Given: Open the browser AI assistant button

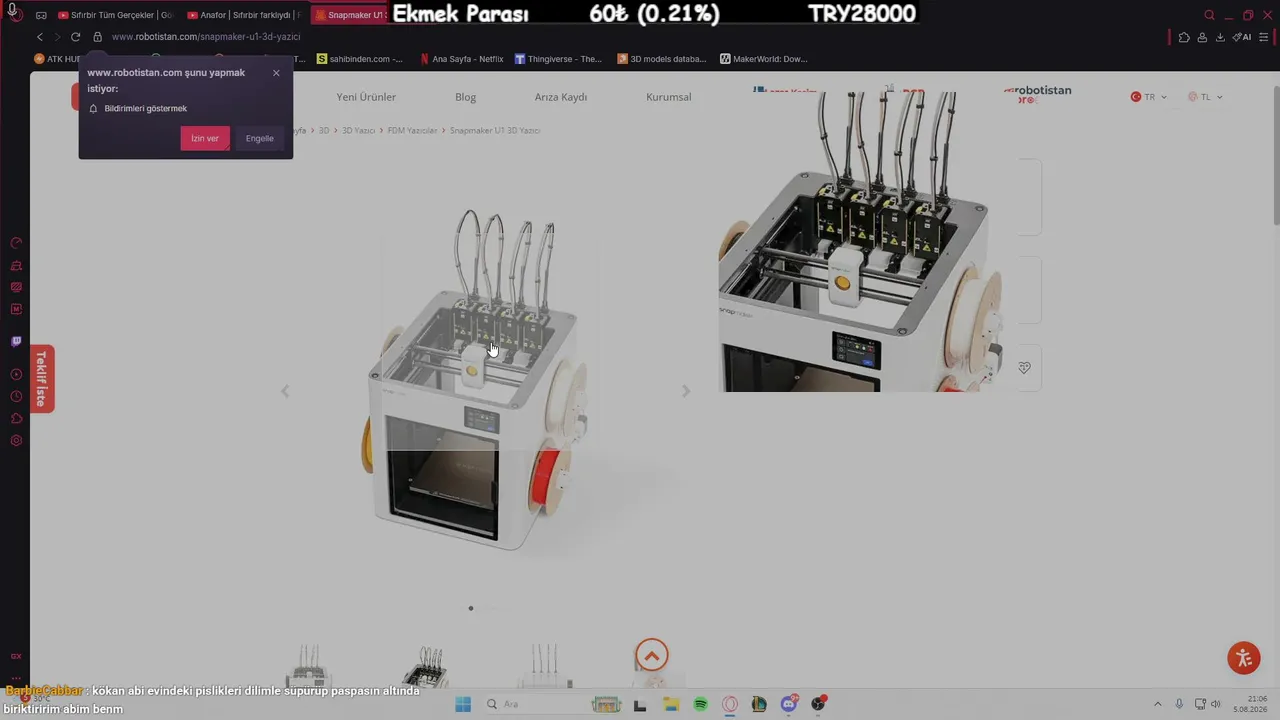Looking at the screenshot, I should [x=1242, y=37].
